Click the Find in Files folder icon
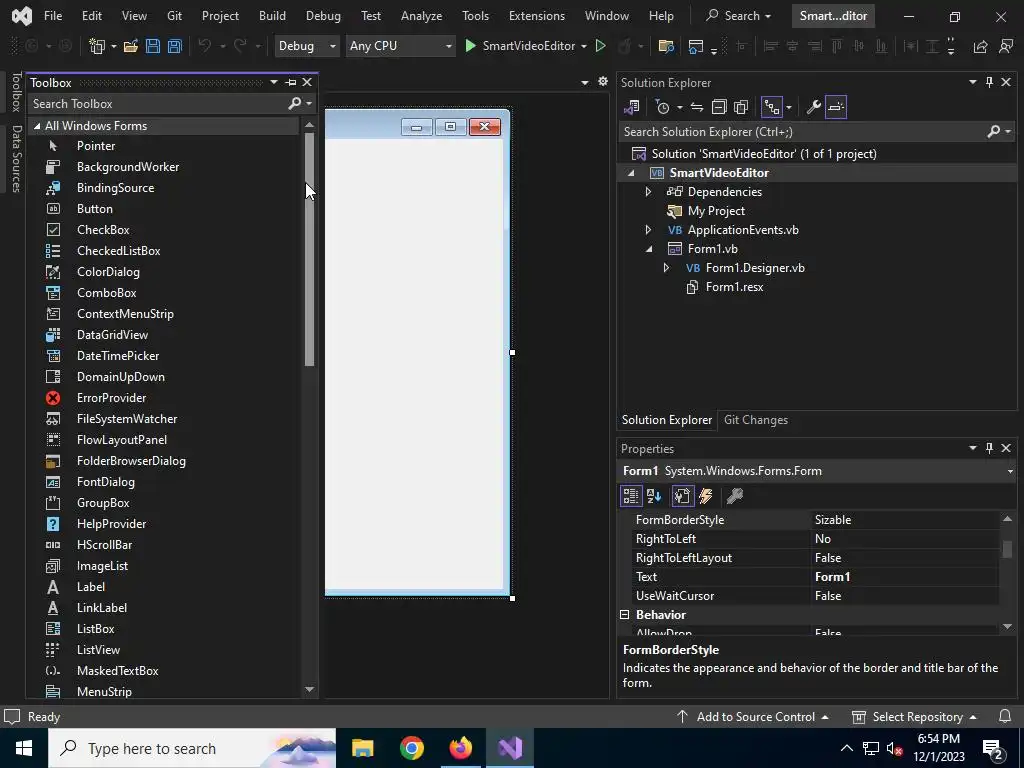This screenshot has height=768, width=1024. (665, 46)
